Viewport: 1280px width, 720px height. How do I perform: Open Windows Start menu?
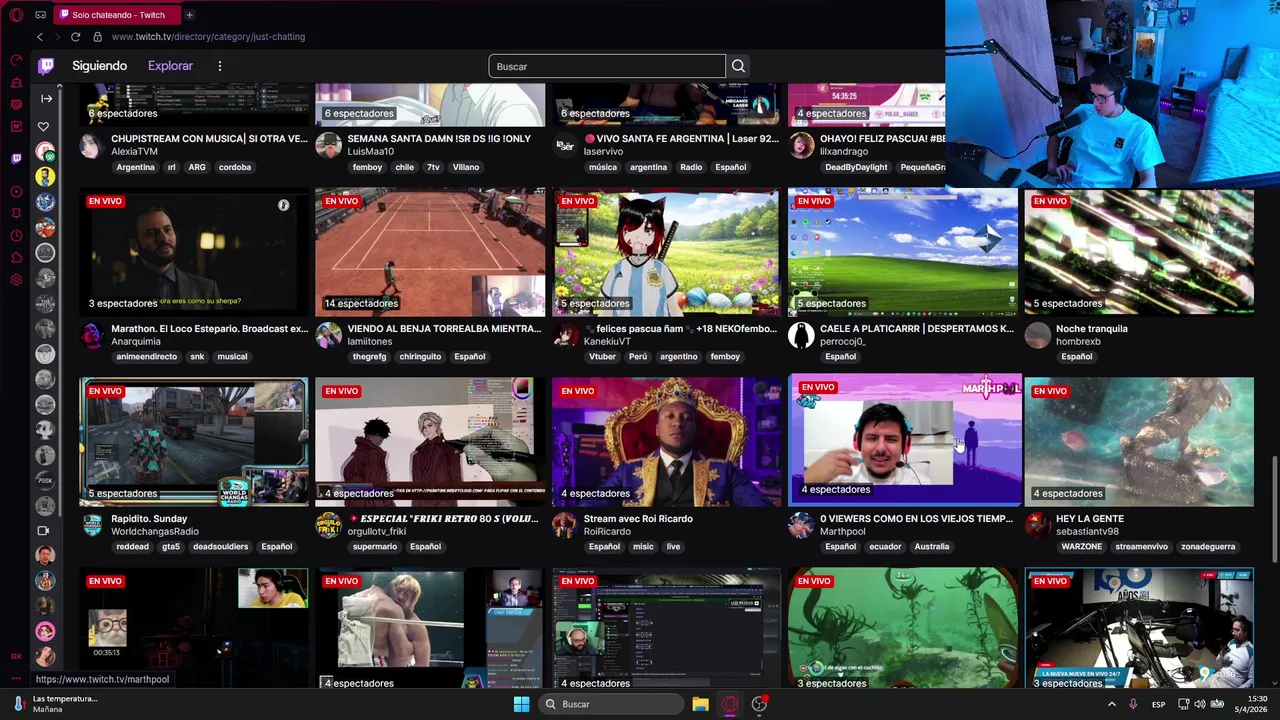521,704
